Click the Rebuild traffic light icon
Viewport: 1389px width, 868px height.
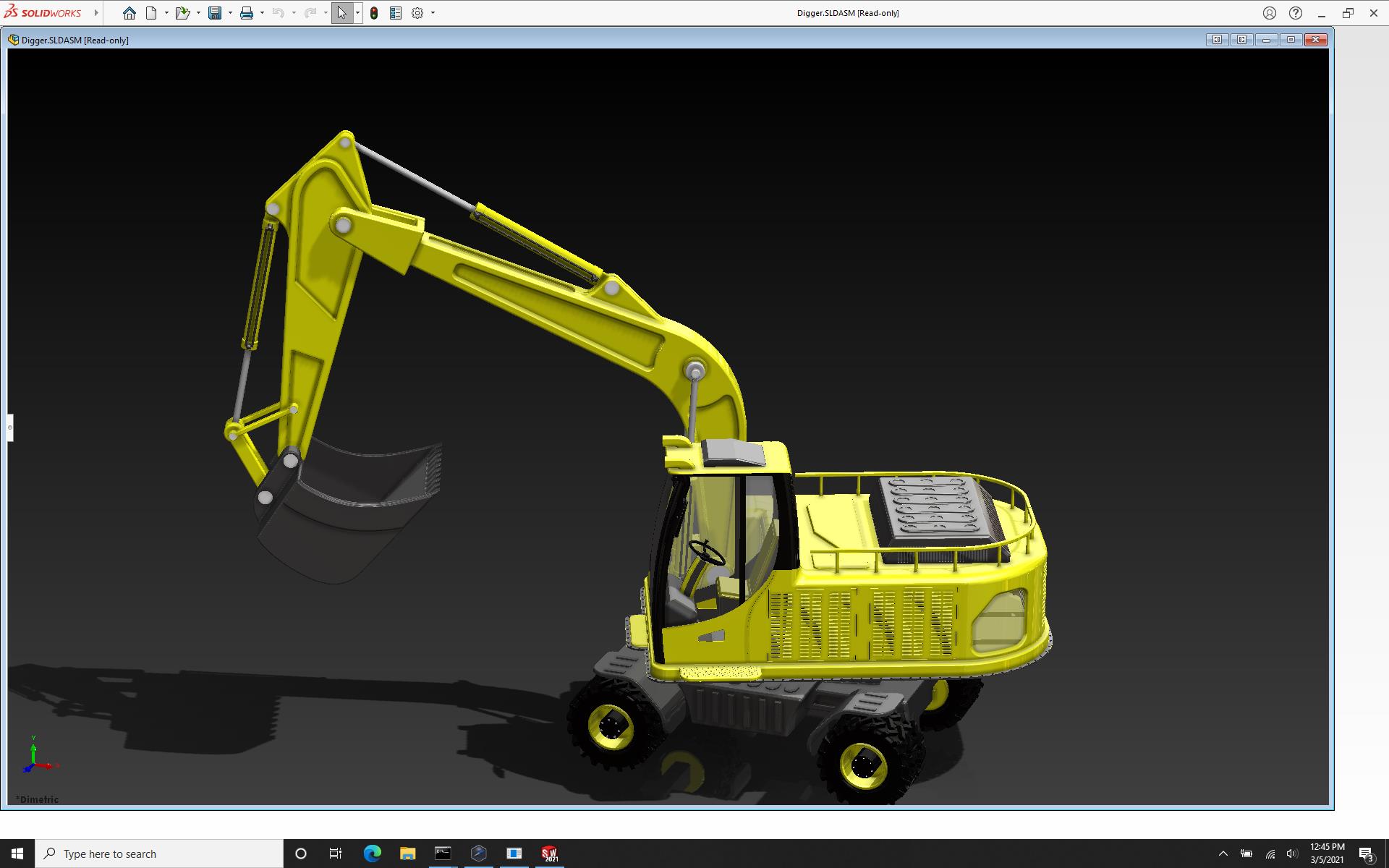374,13
